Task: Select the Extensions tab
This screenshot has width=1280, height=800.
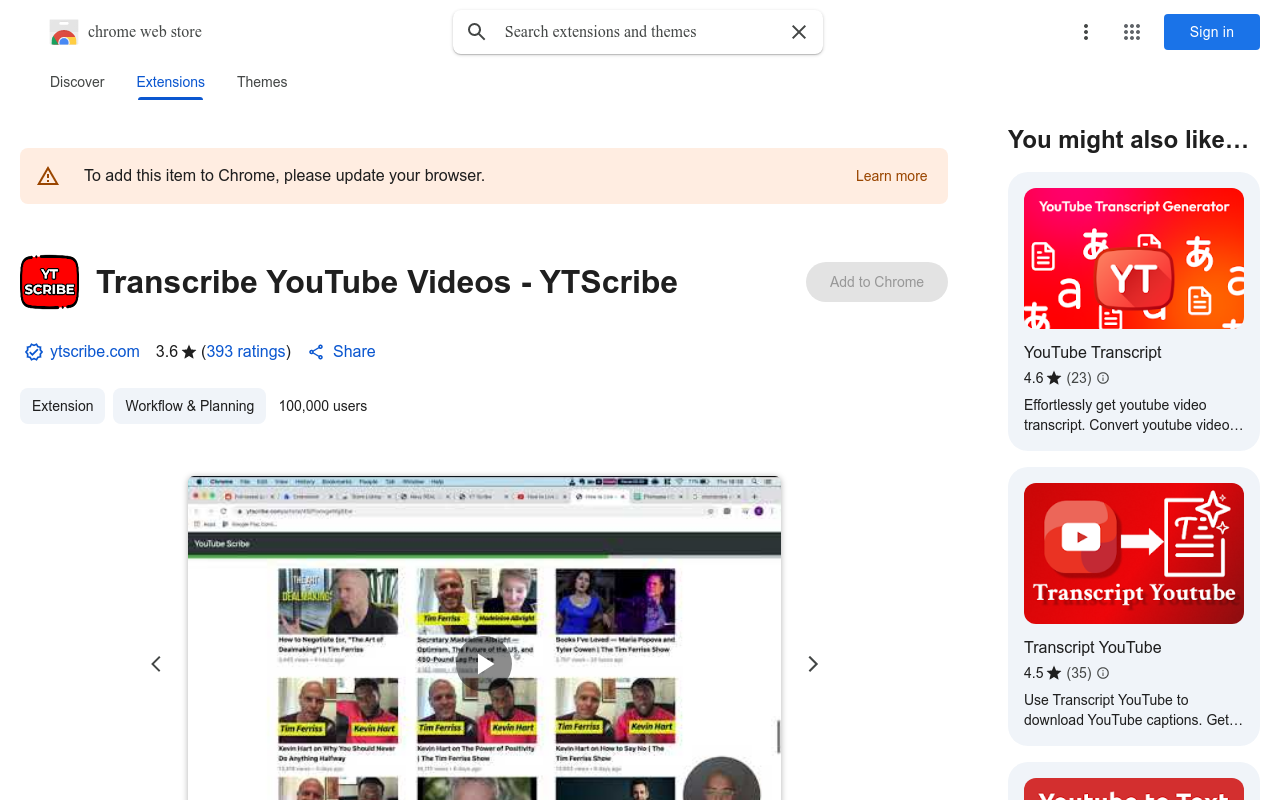Action: (171, 82)
